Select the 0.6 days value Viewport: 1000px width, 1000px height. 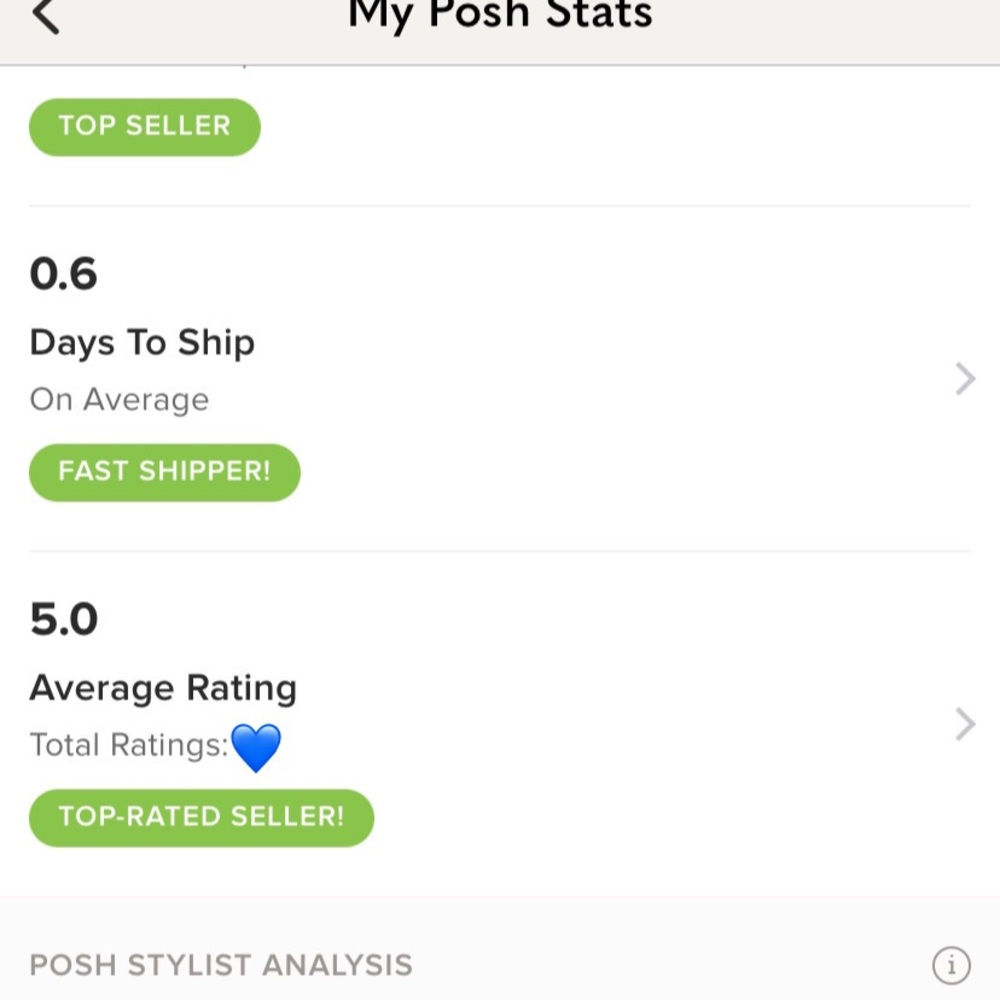63,274
